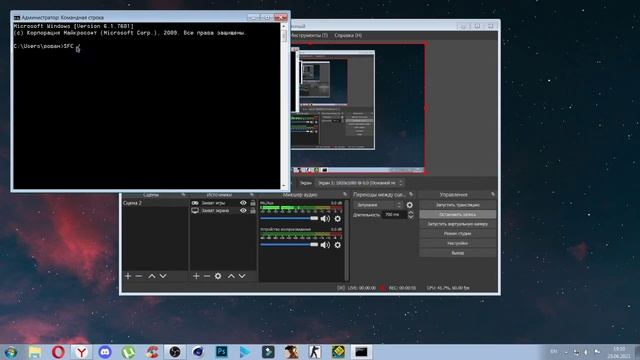
Task: Open source properties gear in Sources panel
Action: pyautogui.click(x=218, y=276)
